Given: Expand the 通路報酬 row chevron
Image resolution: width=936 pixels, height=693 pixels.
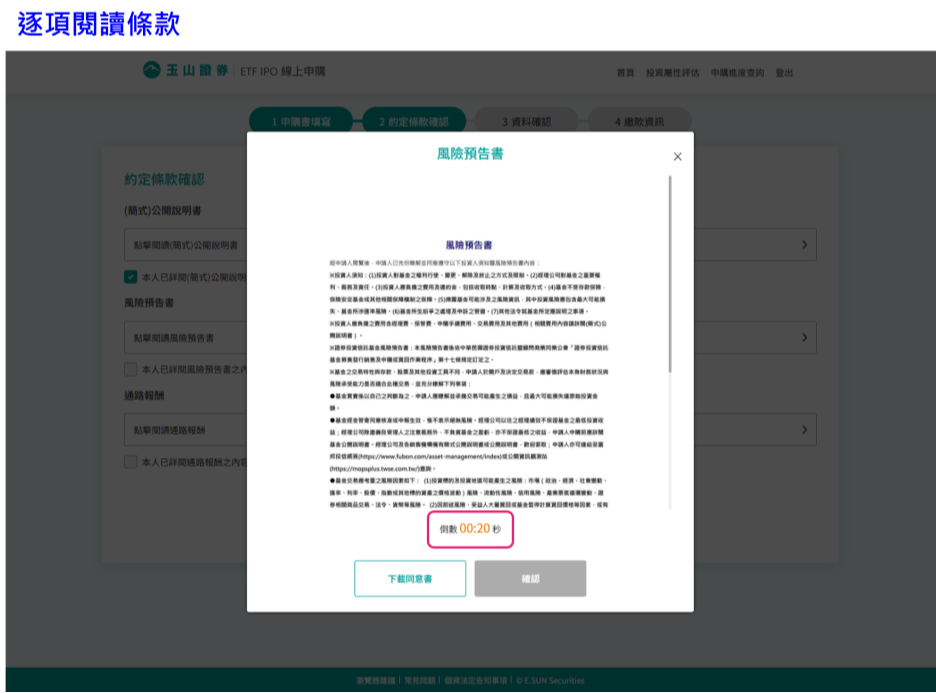Looking at the screenshot, I should click(x=804, y=430).
